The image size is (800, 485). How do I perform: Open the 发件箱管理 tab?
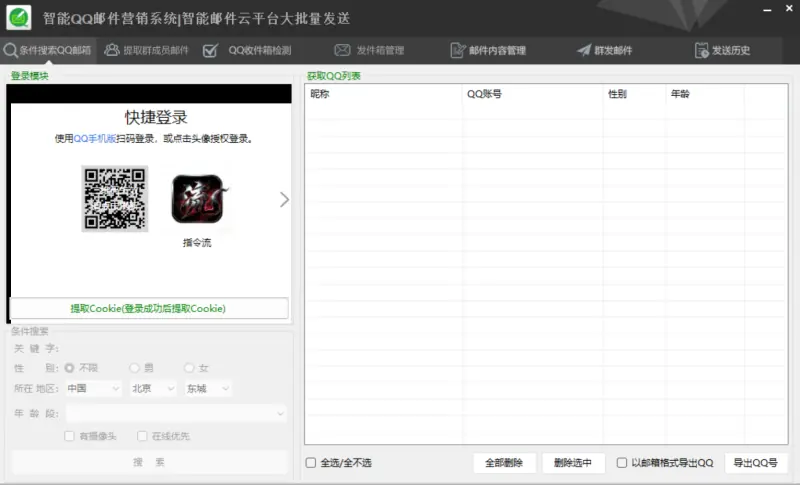coord(369,50)
